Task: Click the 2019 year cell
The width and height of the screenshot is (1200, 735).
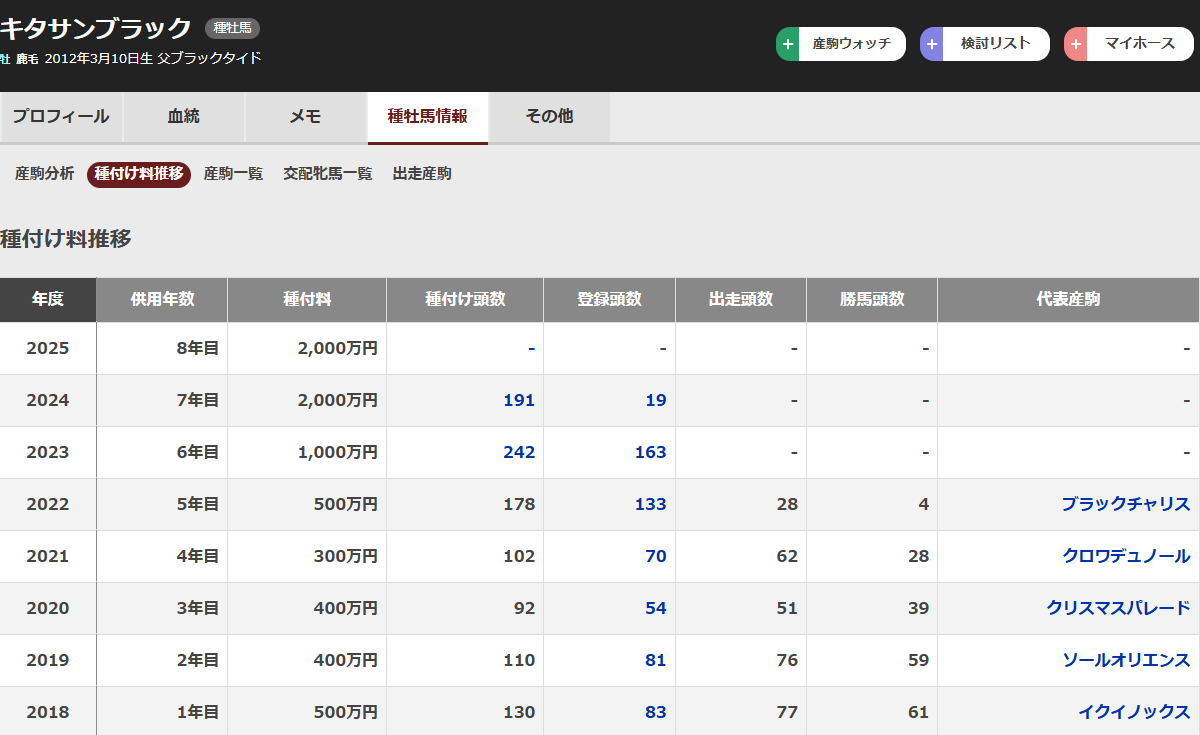Action: 48,660
